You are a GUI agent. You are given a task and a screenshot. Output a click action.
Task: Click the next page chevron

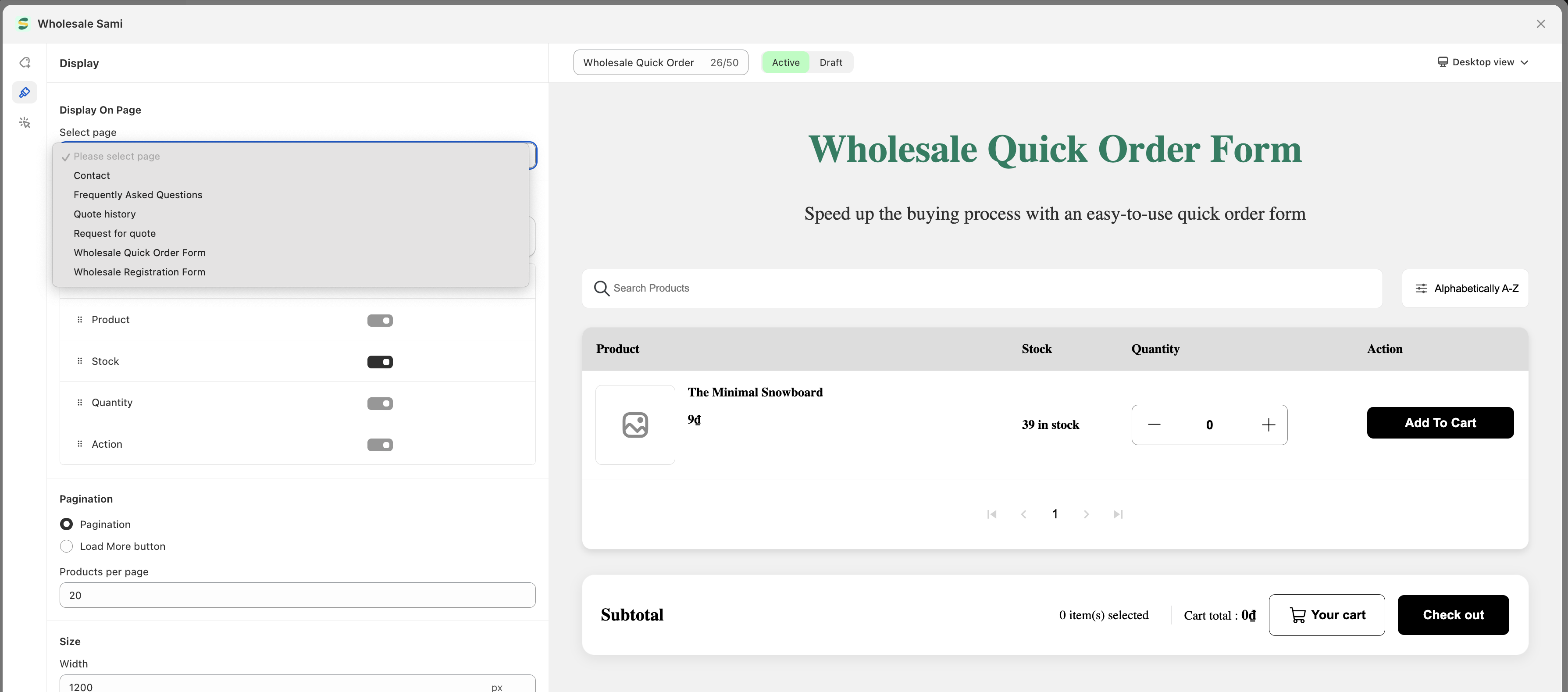[x=1086, y=514]
